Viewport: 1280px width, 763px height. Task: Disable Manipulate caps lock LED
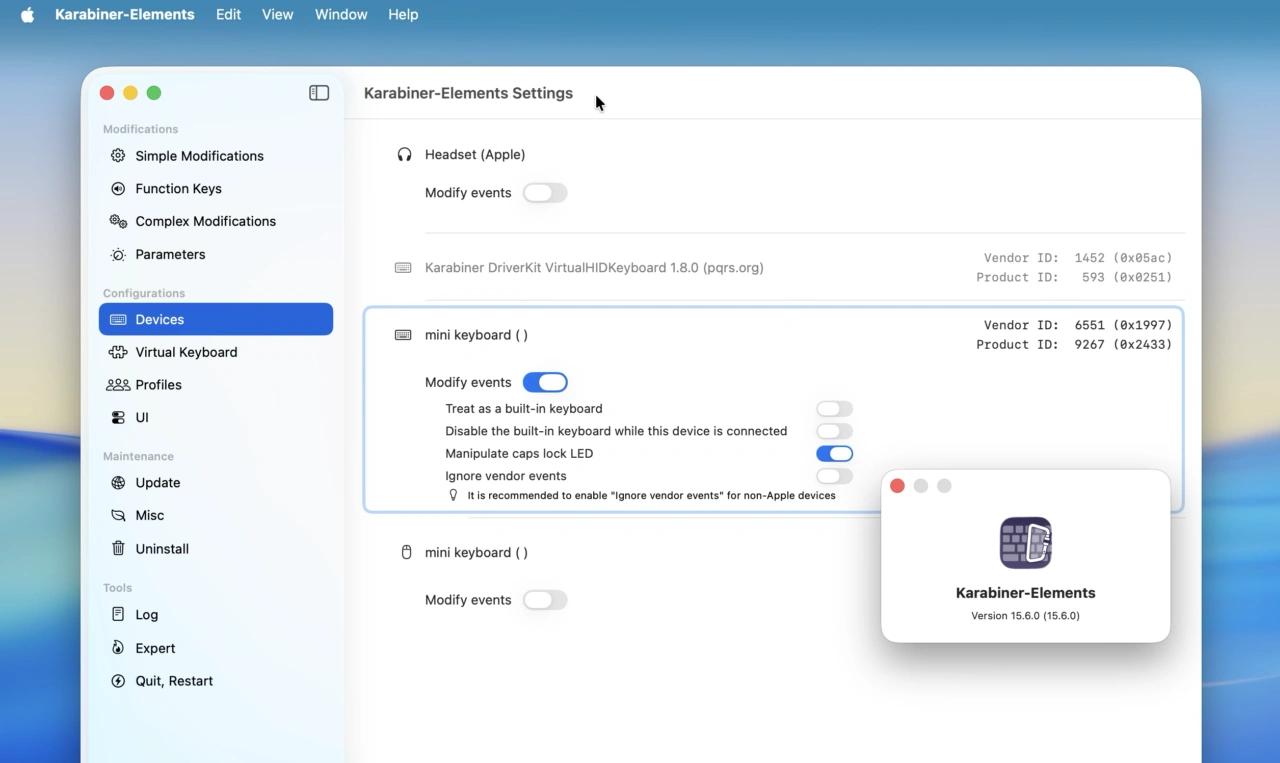834,453
